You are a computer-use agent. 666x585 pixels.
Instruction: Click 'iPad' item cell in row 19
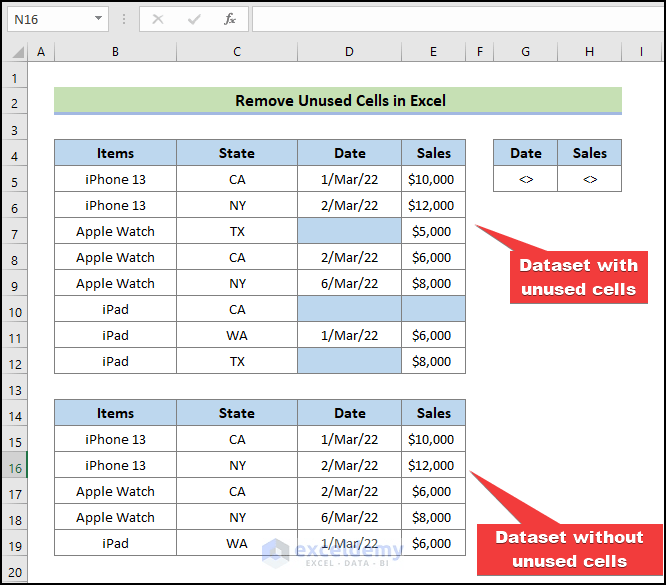coord(115,543)
